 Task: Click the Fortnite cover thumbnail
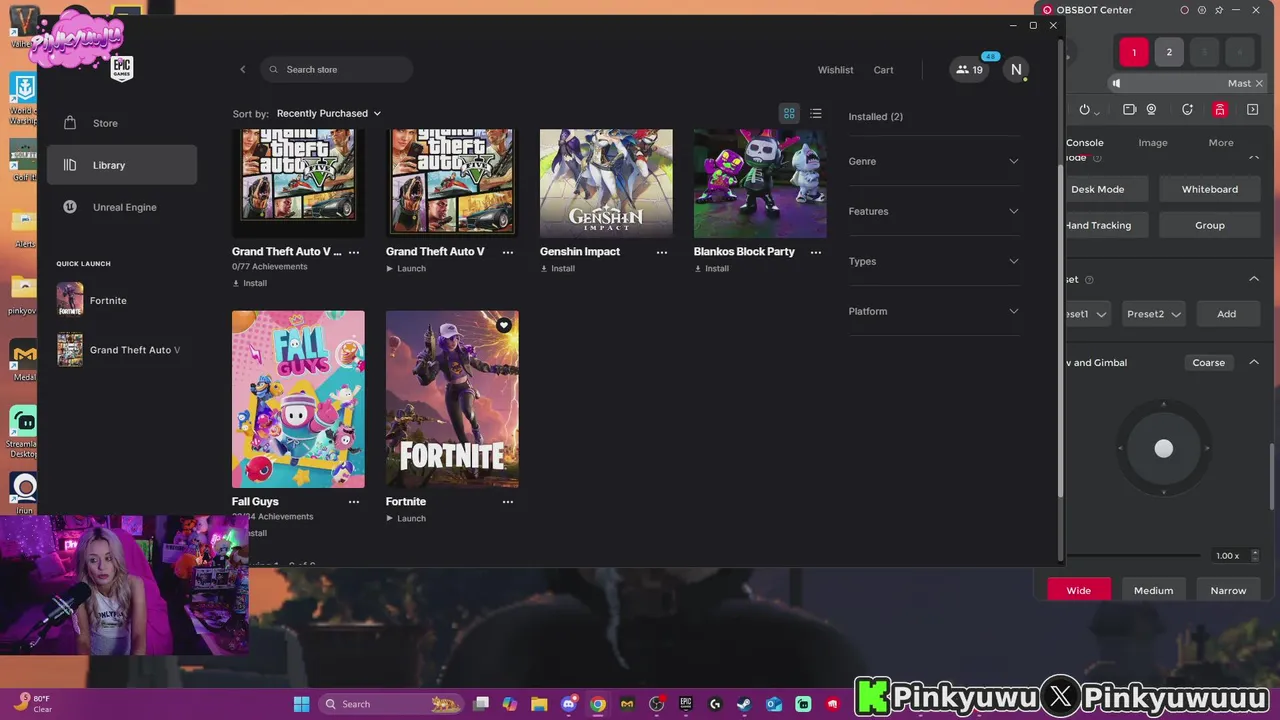[452, 399]
